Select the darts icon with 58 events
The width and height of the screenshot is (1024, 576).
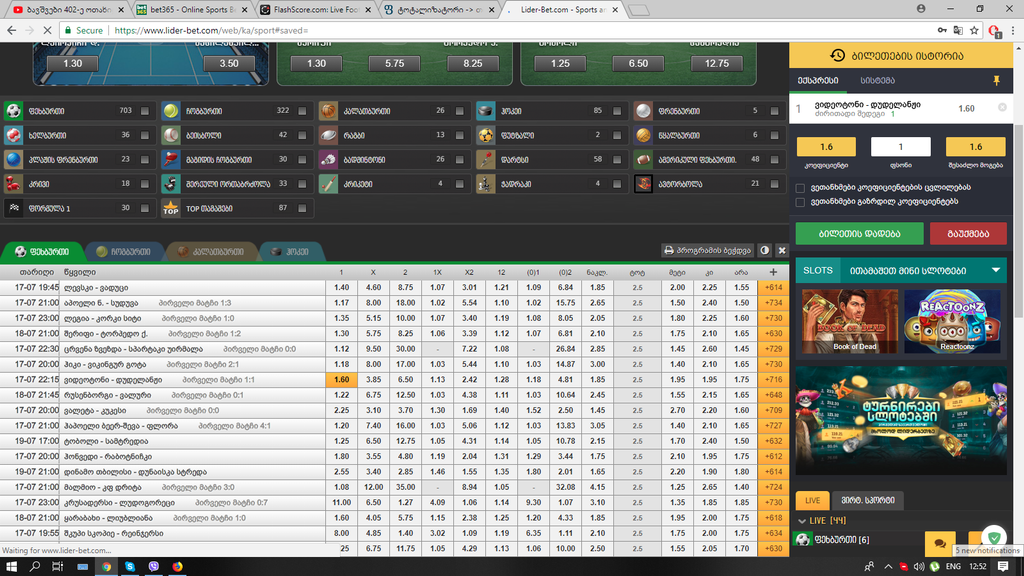(485, 159)
